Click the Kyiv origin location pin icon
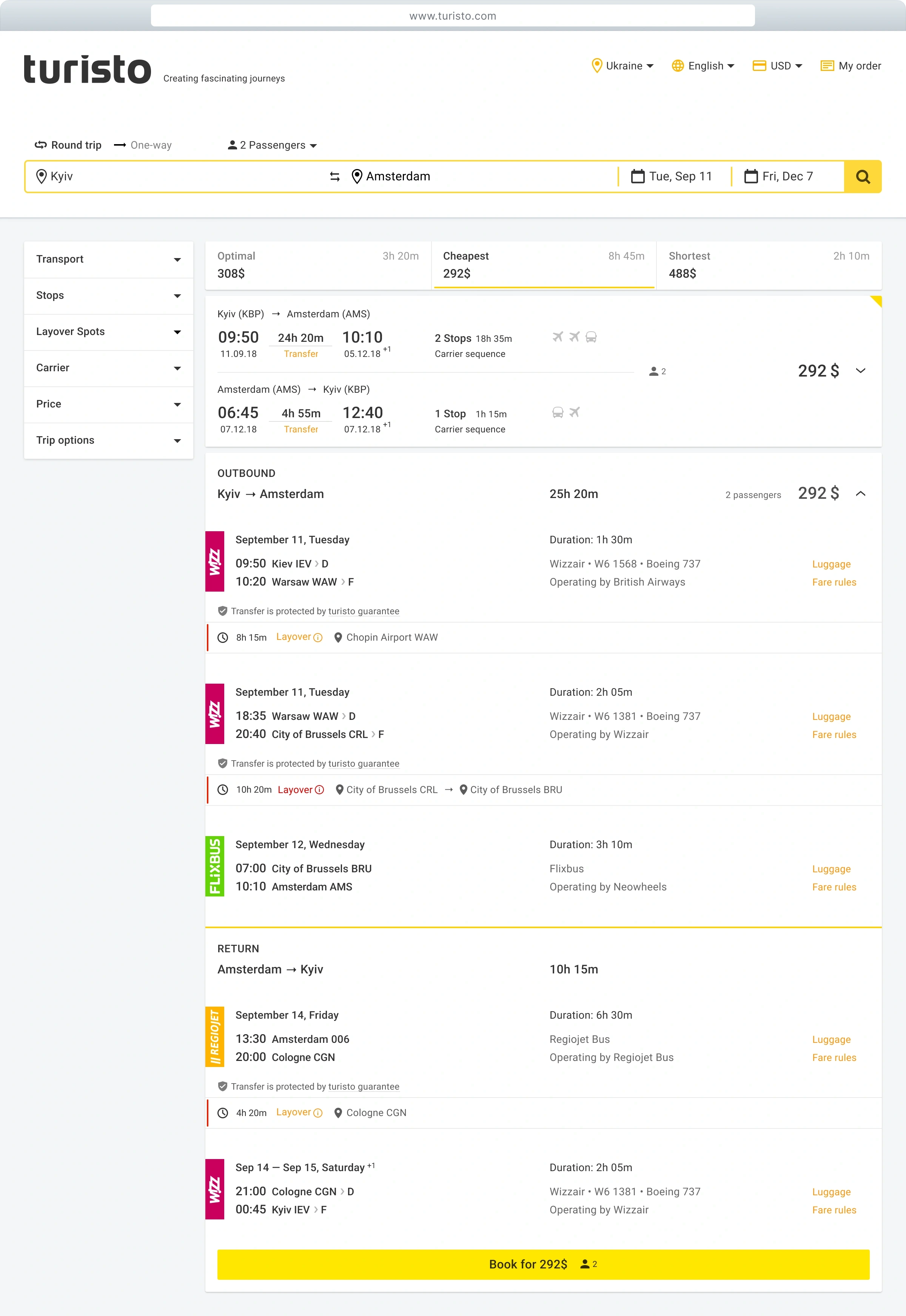The image size is (906, 1316). tap(42, 177)
